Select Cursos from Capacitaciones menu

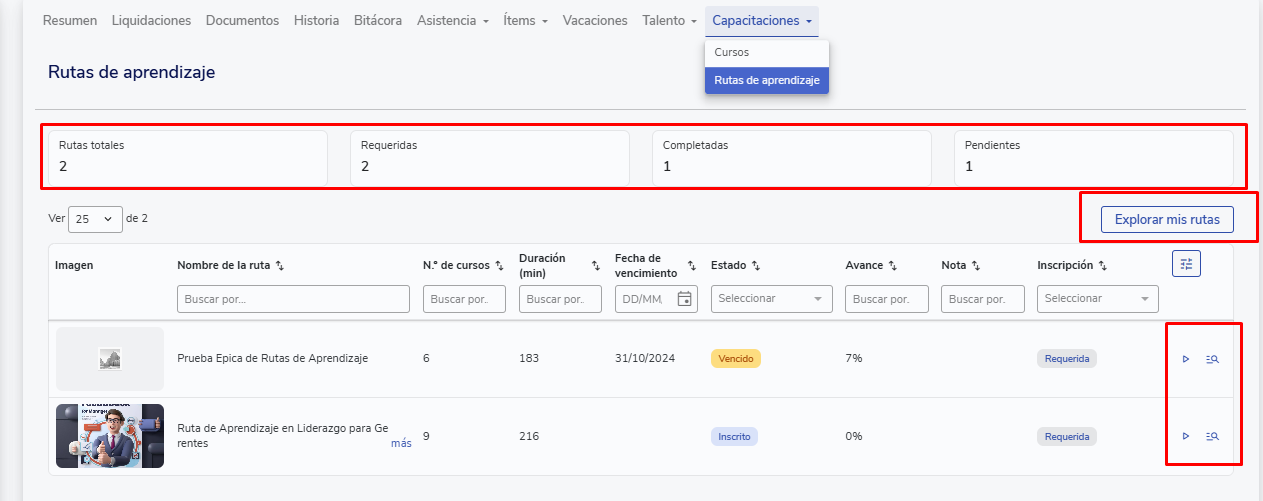[x=732, y=52]
